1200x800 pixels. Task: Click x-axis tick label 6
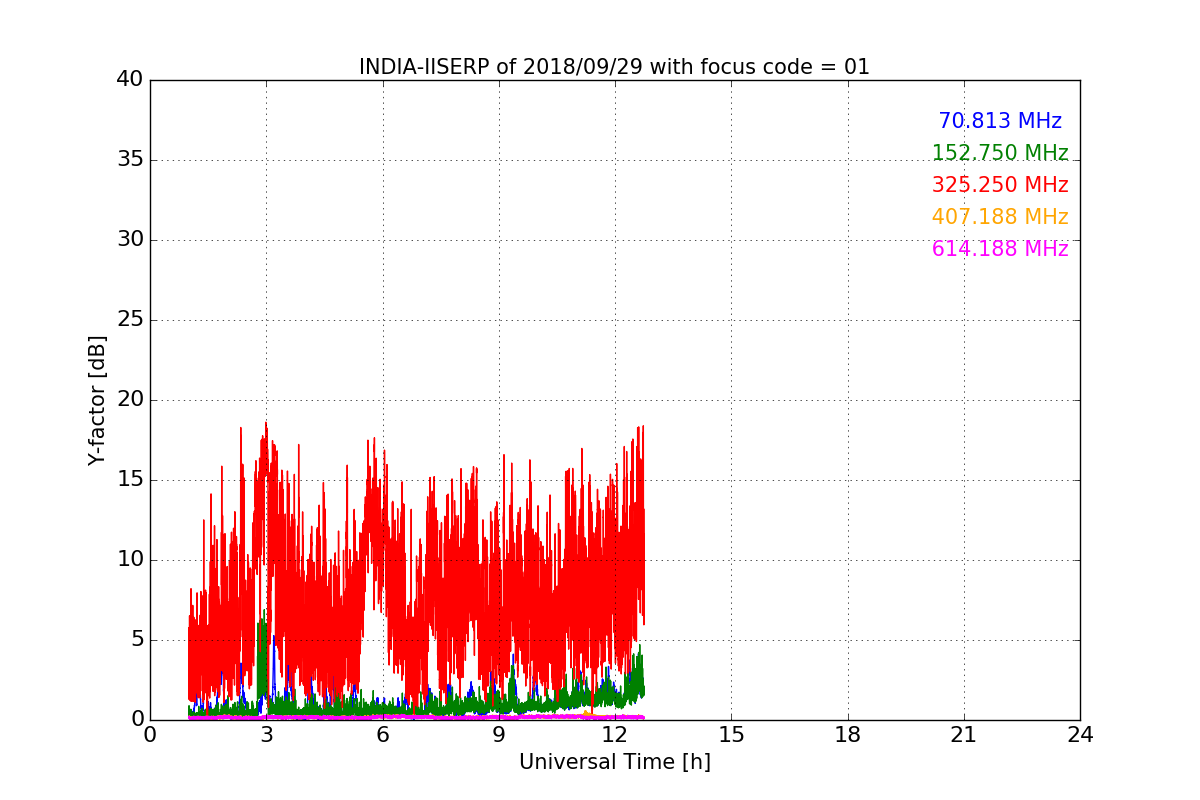(x=383, y=735)
